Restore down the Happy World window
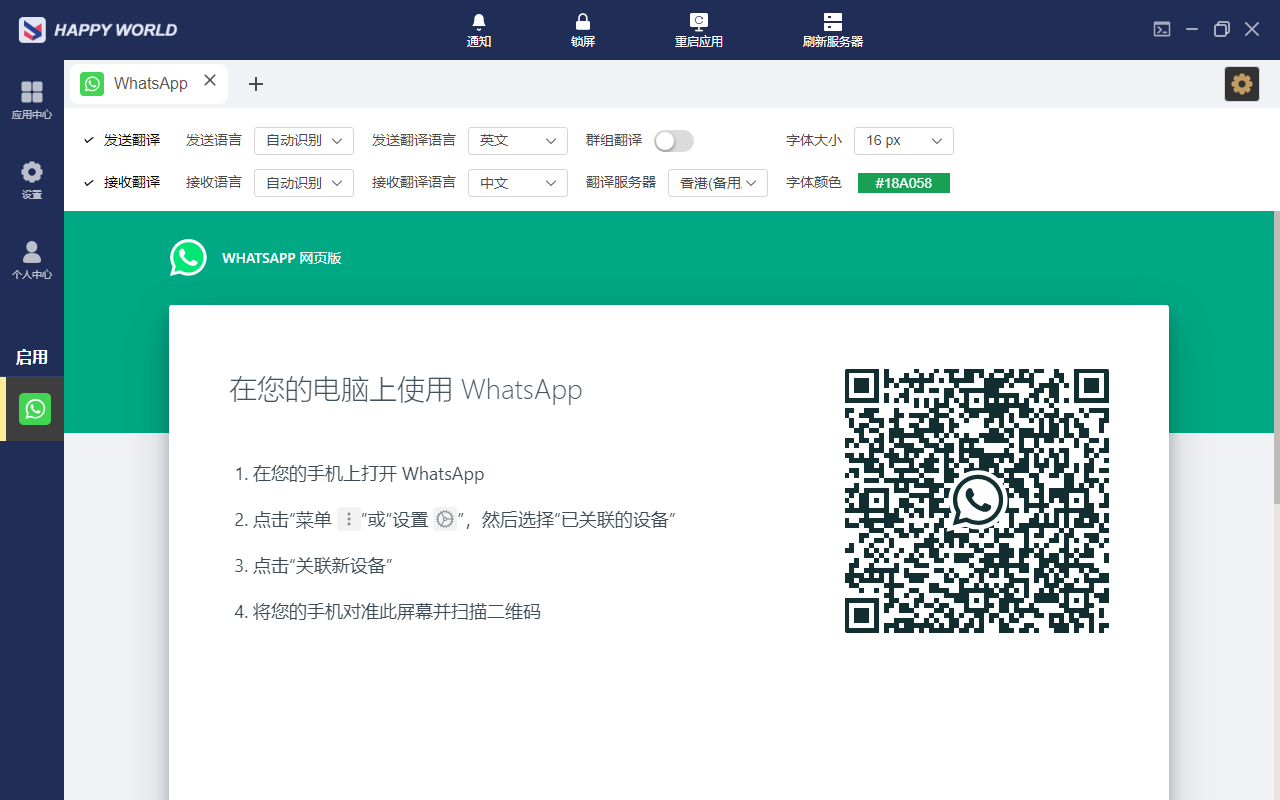 (1222, 29)
